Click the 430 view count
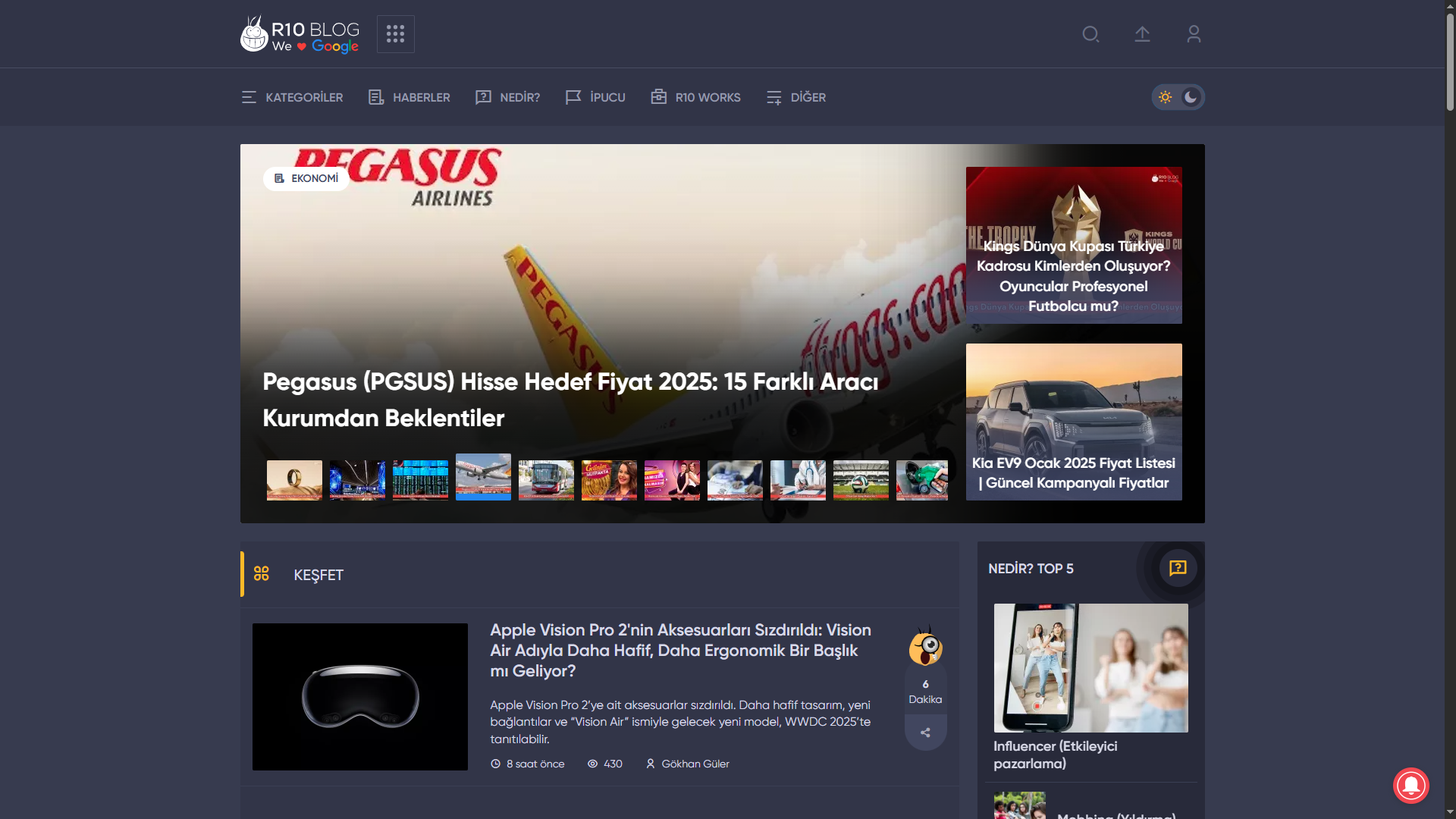Screen dimensions: 1456x819 tap(605, 764)
